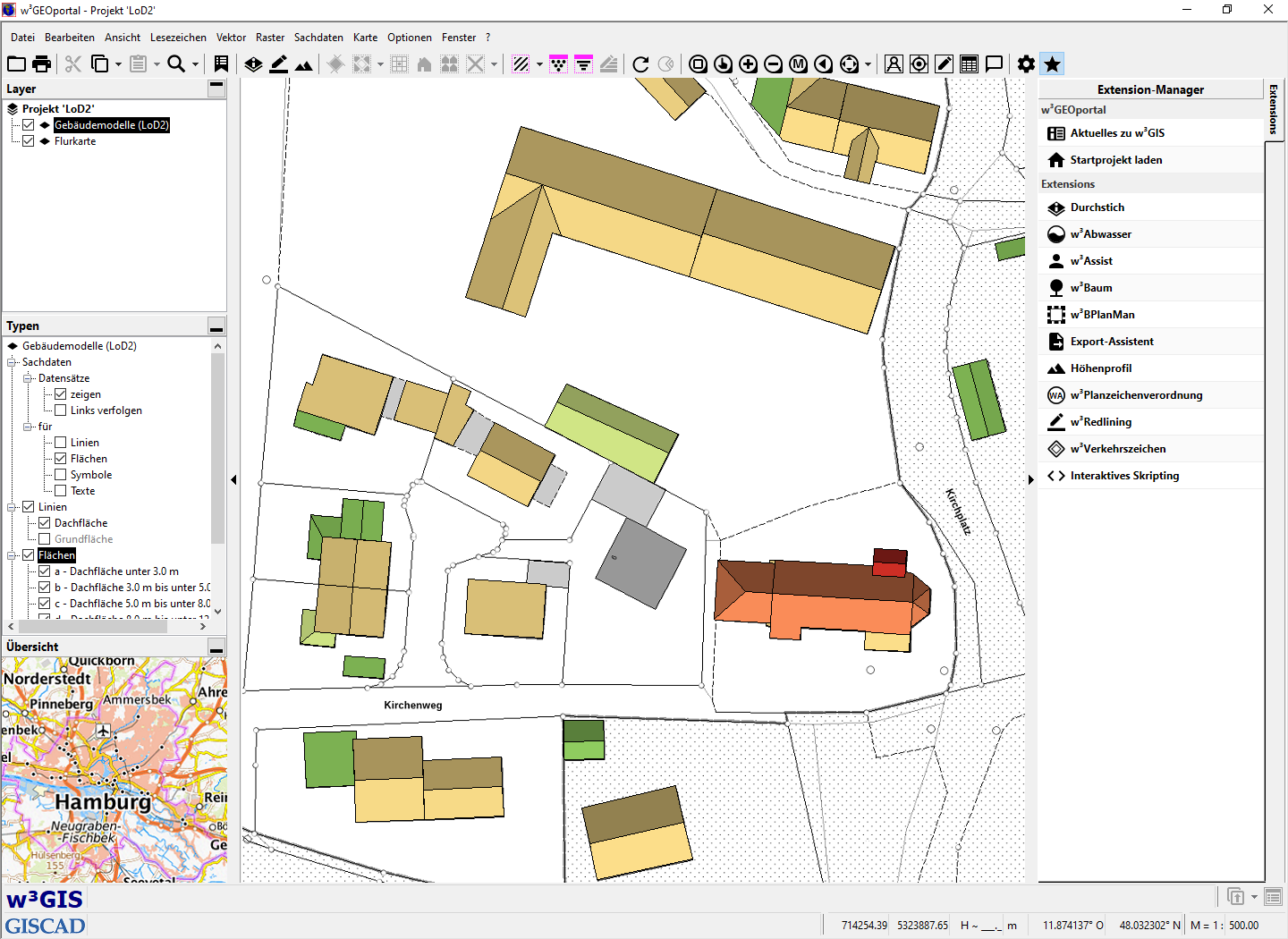Open settings with the gear icon
Screen dimensions: 1288x939
coord(1027,63)
